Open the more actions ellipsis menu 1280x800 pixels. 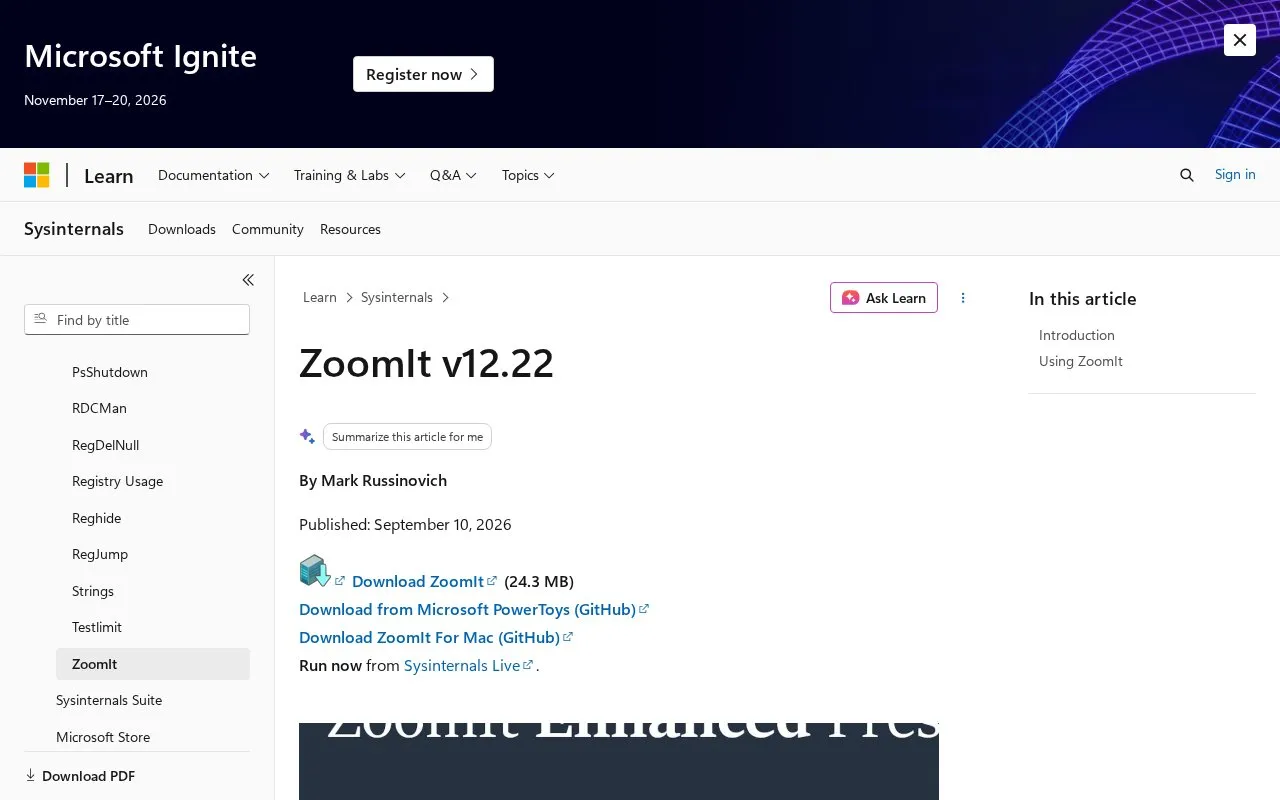point(963,298)
